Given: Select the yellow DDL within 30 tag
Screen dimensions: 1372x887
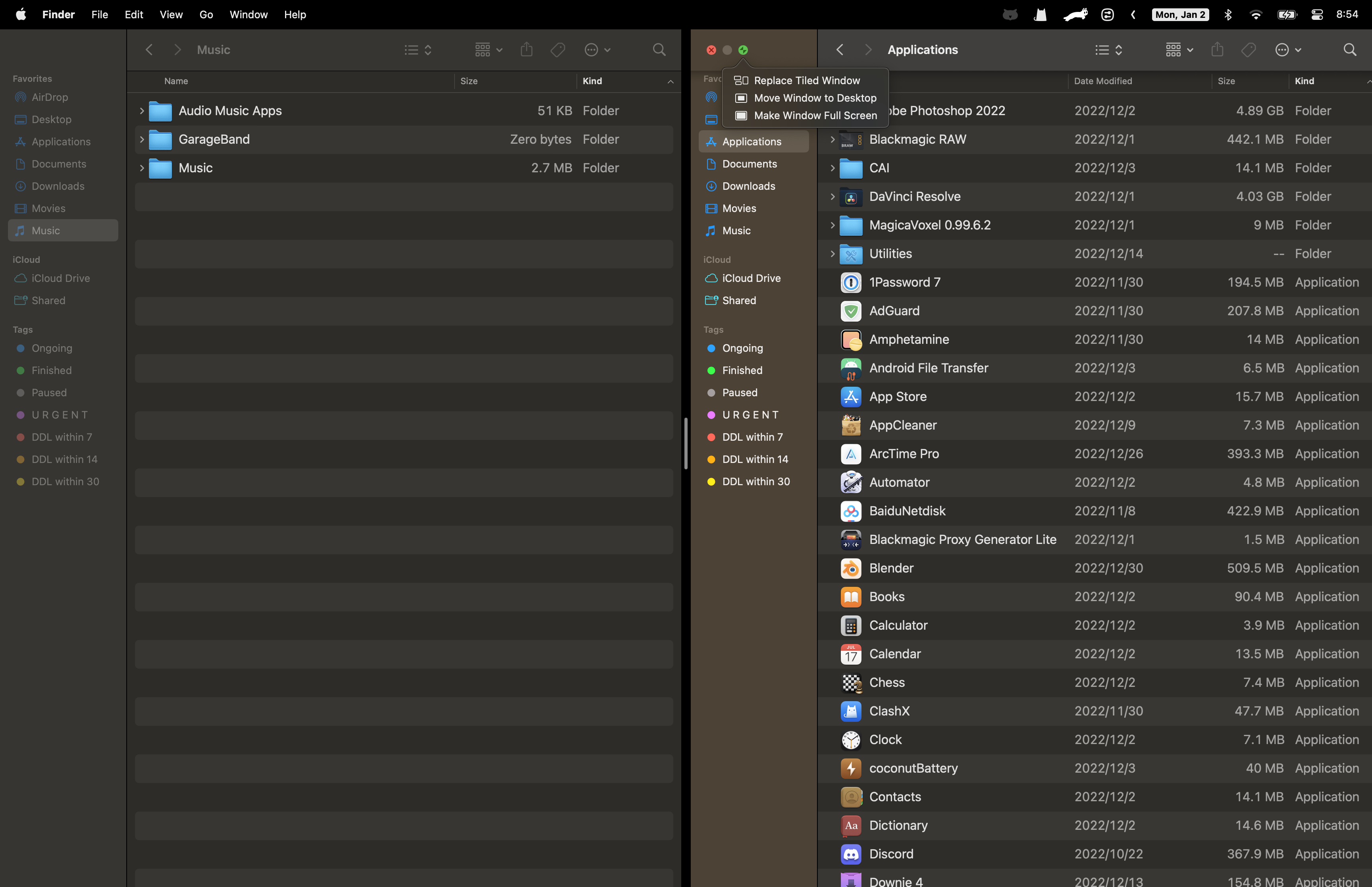Looking at the screenshot, I should click(755, 482).
